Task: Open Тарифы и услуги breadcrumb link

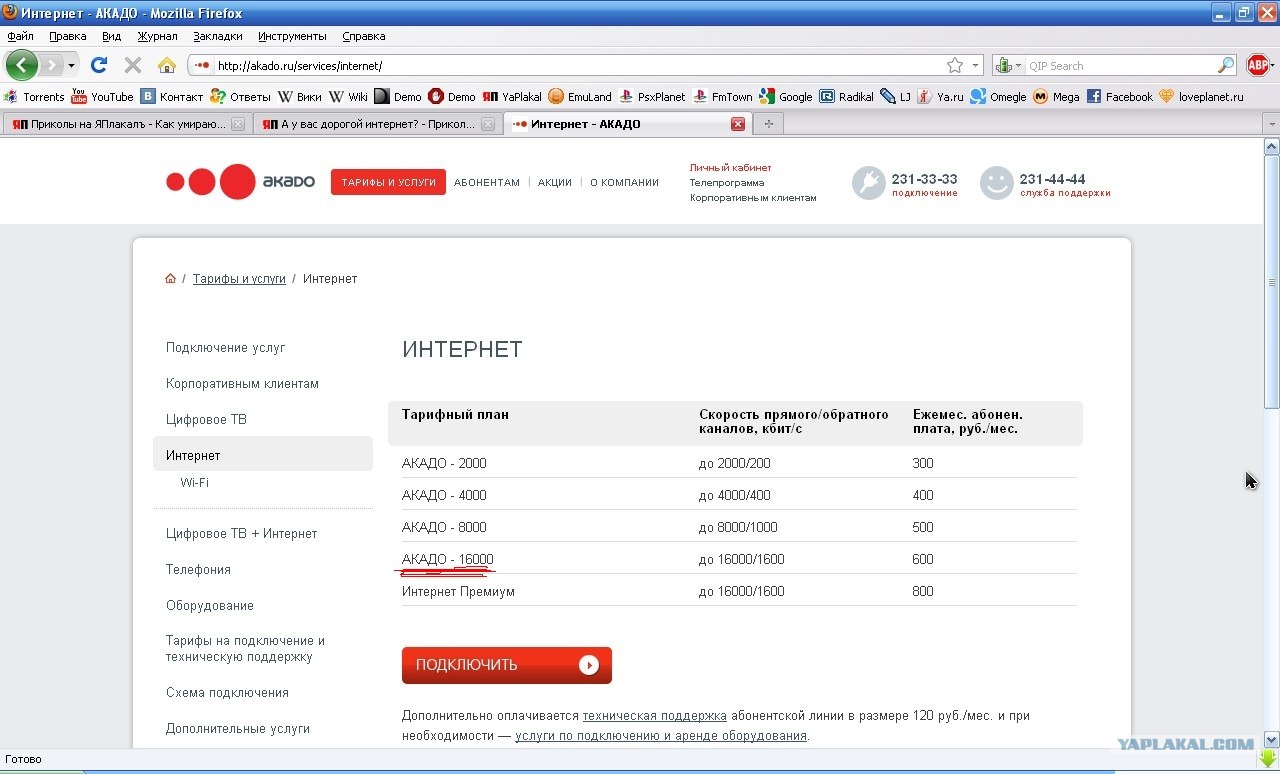Action: (239, 279)
